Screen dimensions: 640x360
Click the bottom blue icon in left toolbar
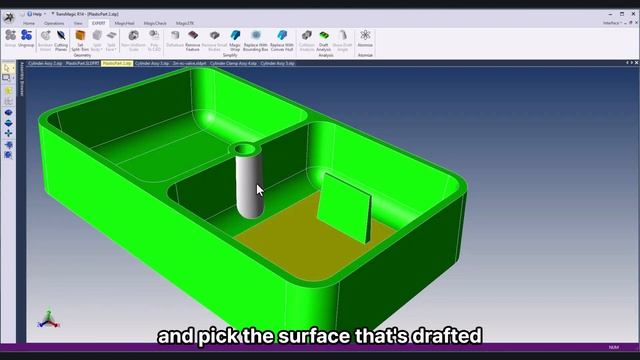tap(8, 155)
